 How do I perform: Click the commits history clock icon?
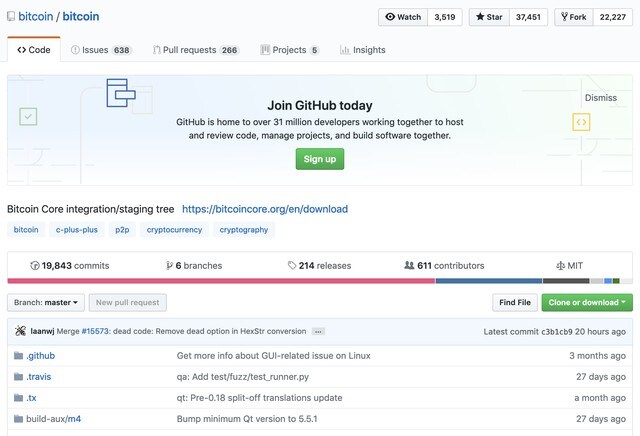[x=35, y=266]
